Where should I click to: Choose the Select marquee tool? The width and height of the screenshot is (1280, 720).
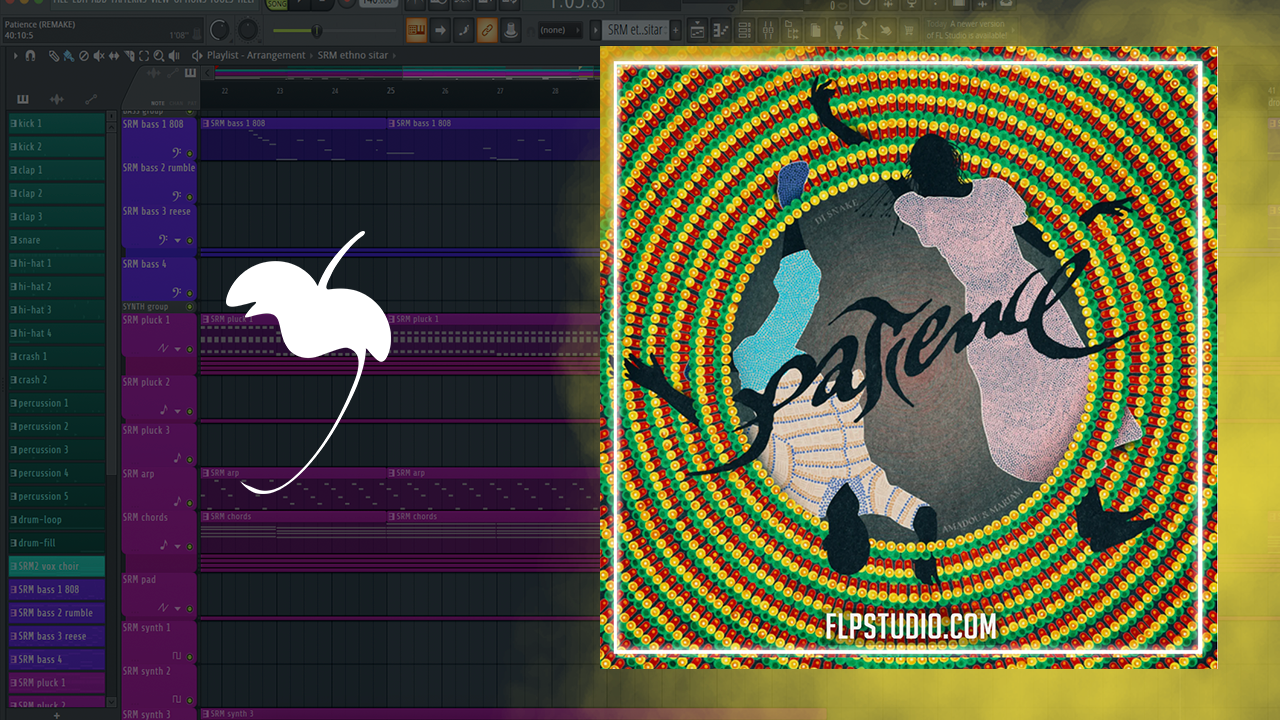click(x=144, y=55)
